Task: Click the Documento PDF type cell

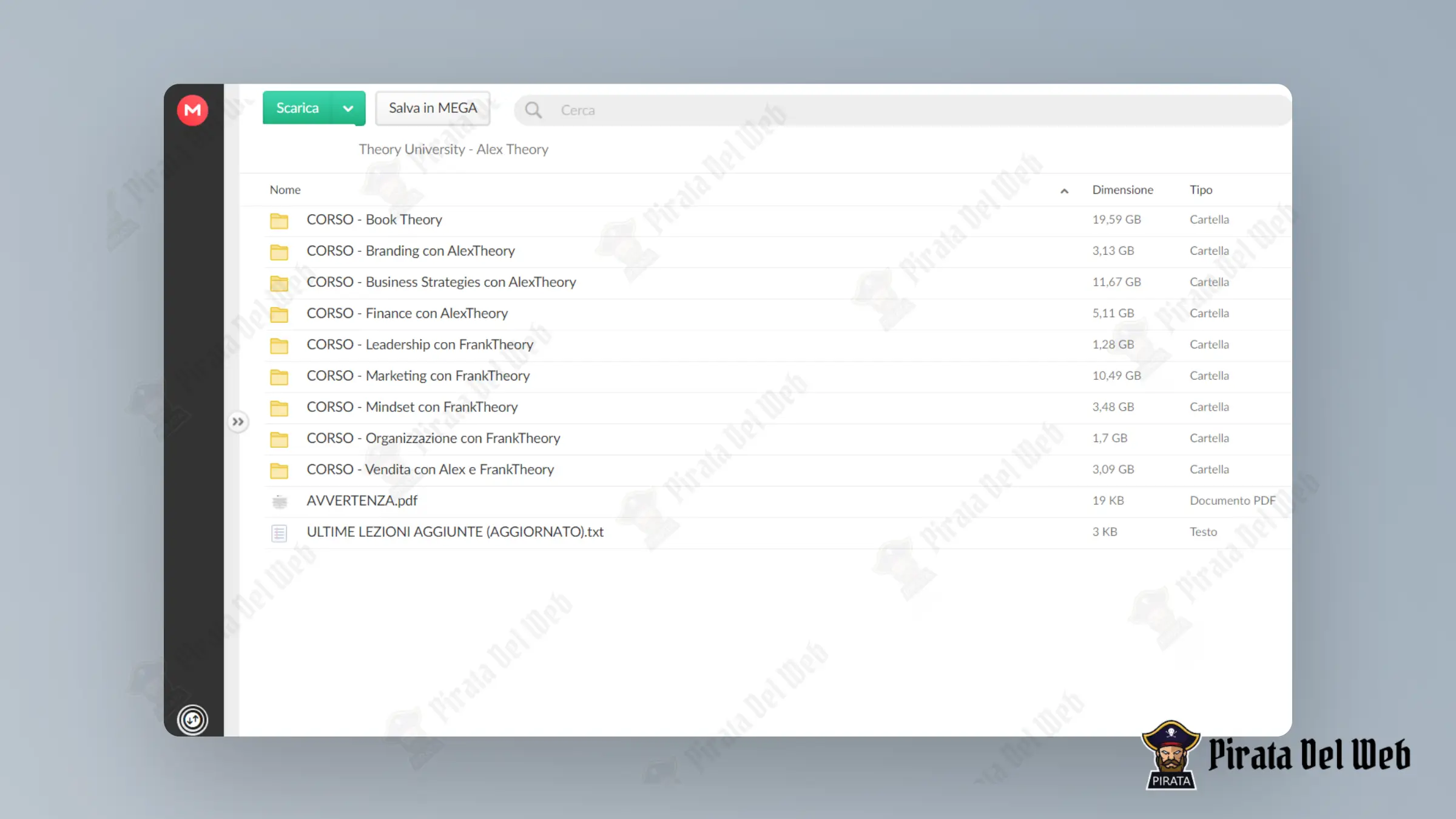Action: pos(1232,500)
